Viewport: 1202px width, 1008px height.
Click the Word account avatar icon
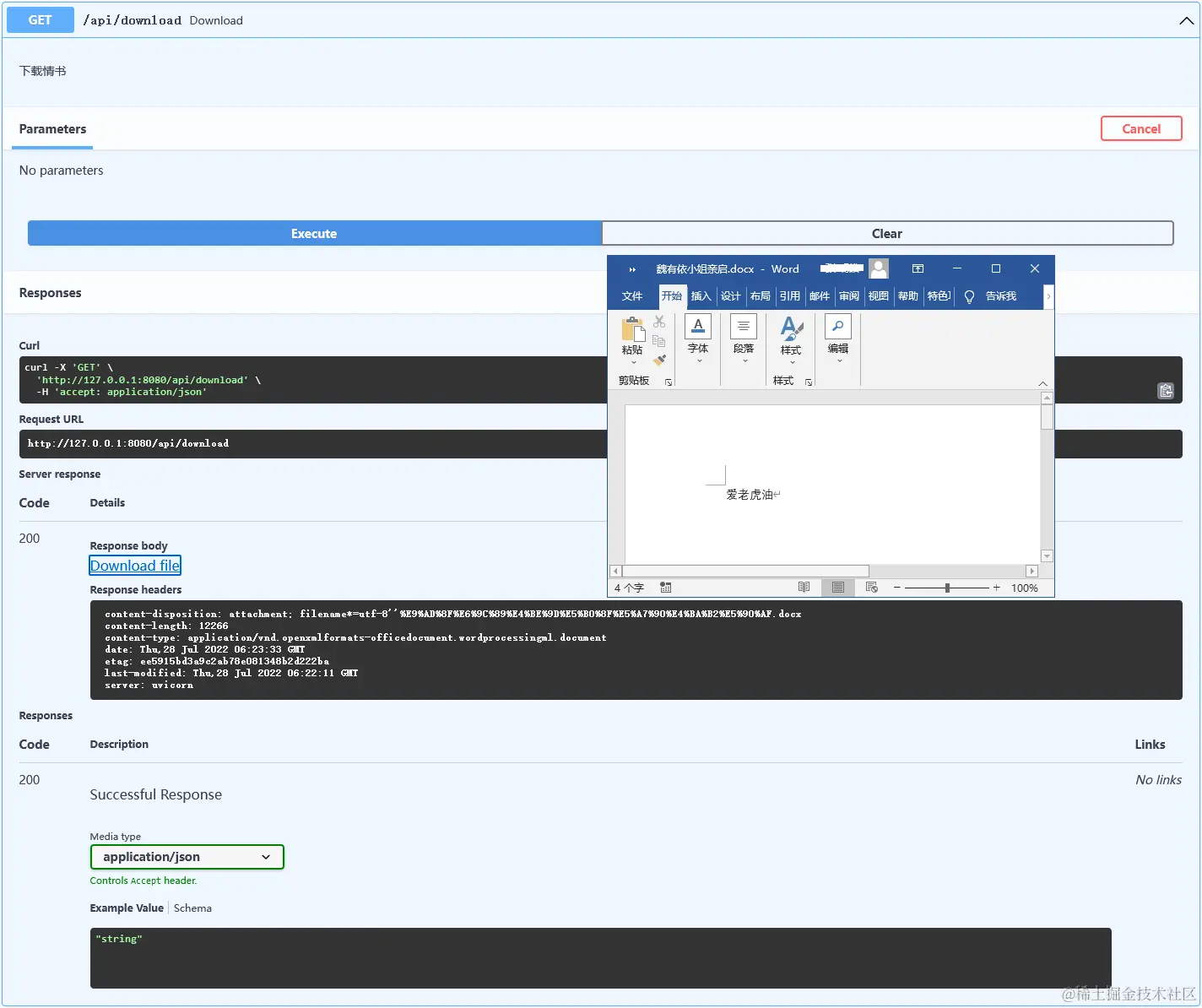click(879, 268)
